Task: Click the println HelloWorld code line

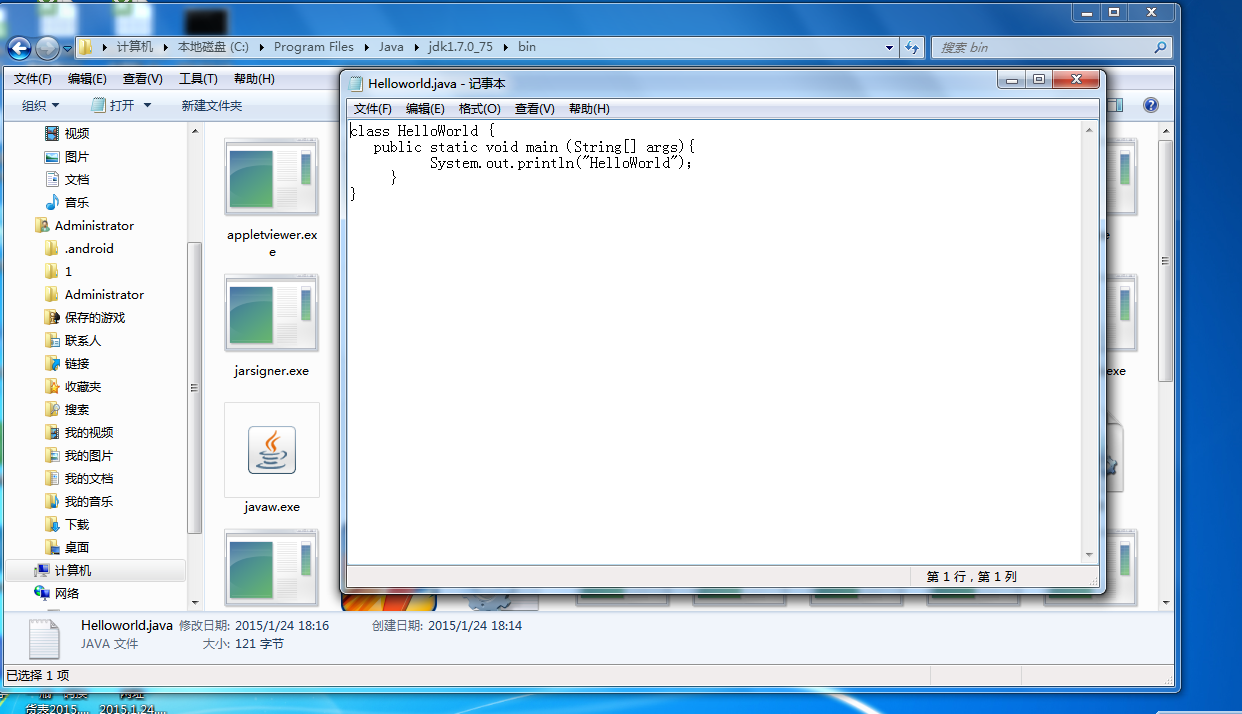Action: coord(561,163)
